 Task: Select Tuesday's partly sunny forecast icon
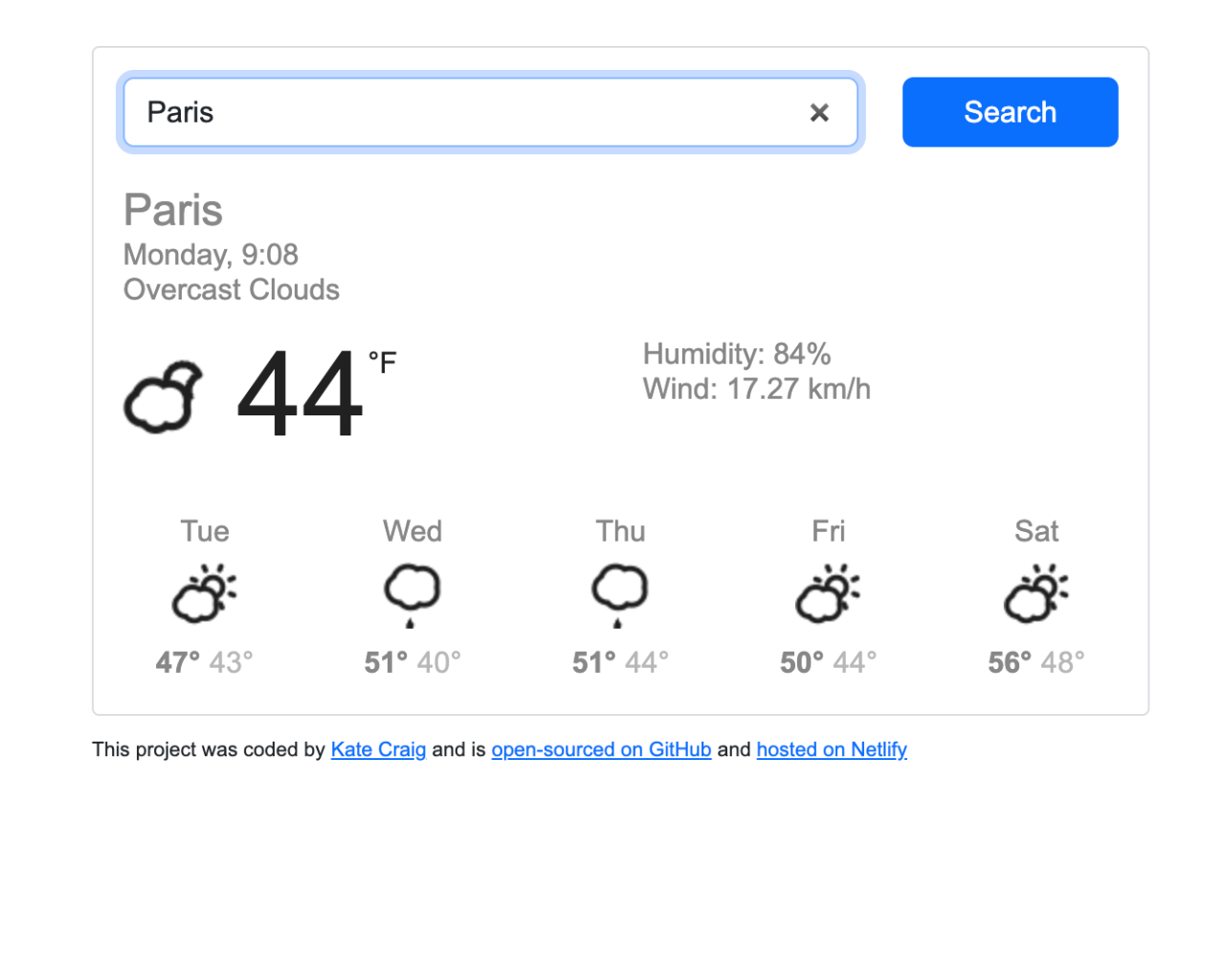(204, 591)
